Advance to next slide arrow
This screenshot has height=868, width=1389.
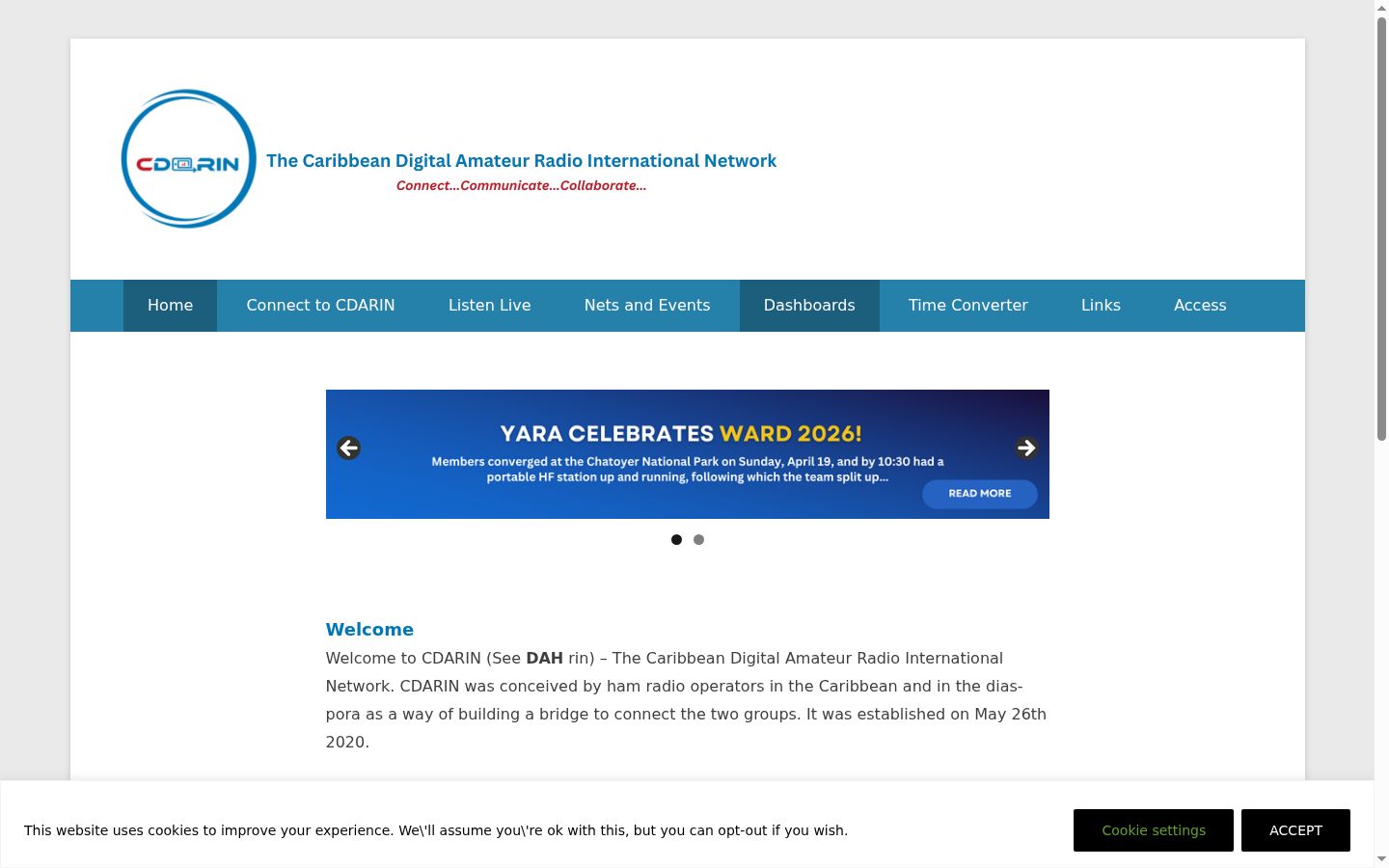[x=1026, y=448]
